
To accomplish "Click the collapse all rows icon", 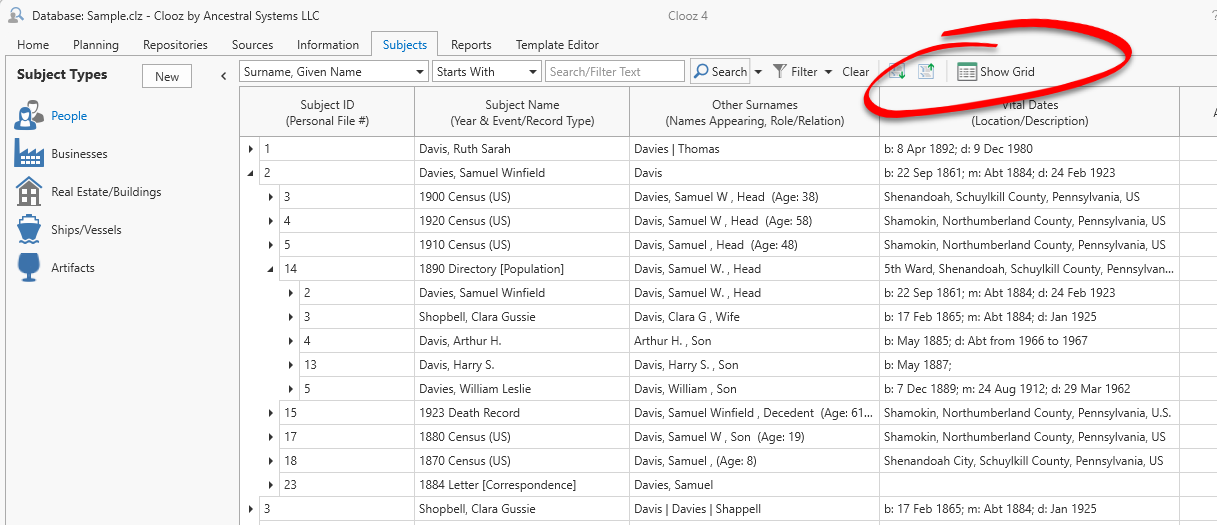I will point(925,71).
